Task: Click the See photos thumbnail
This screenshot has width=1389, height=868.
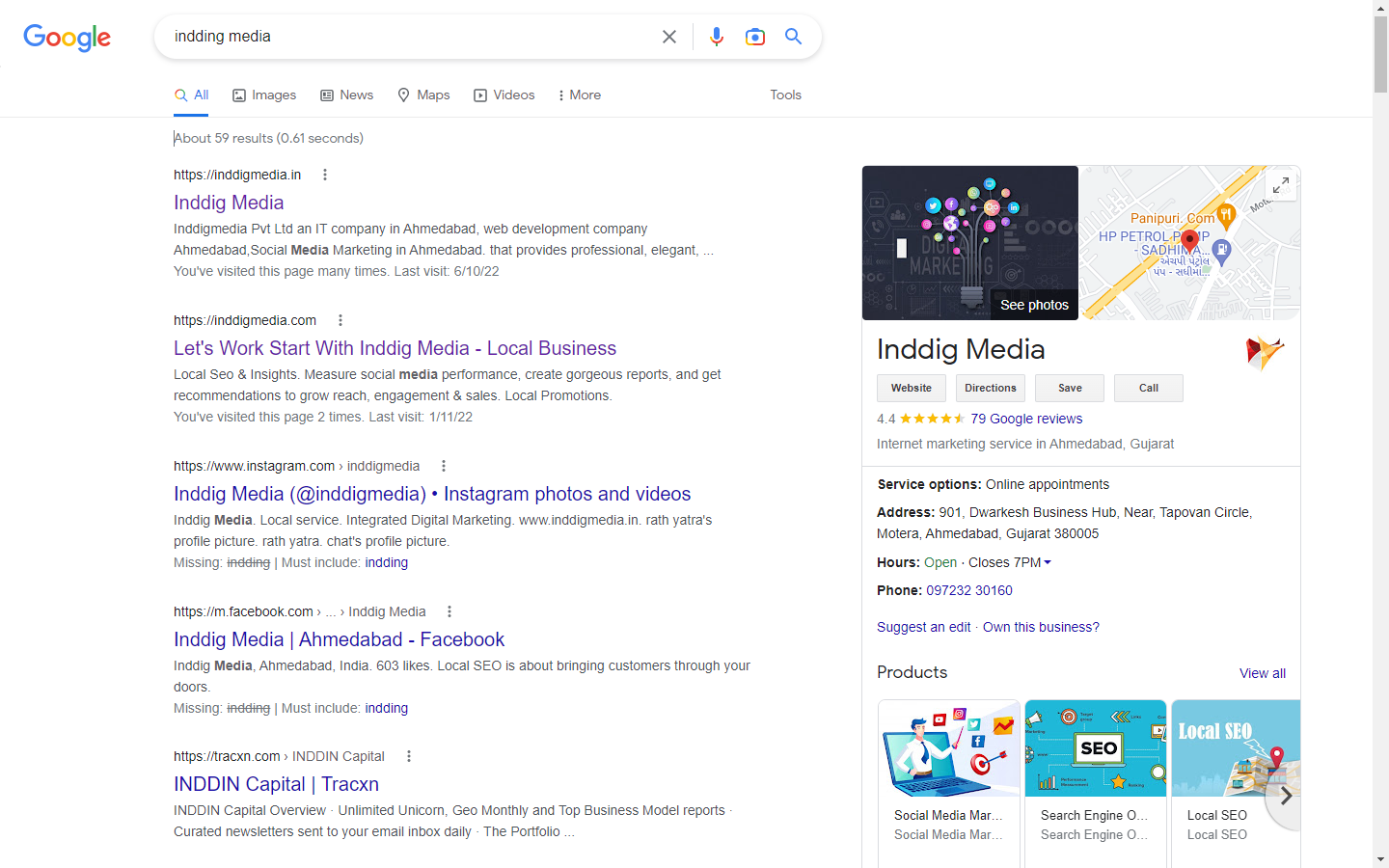Action: click(x=969, y=243)
